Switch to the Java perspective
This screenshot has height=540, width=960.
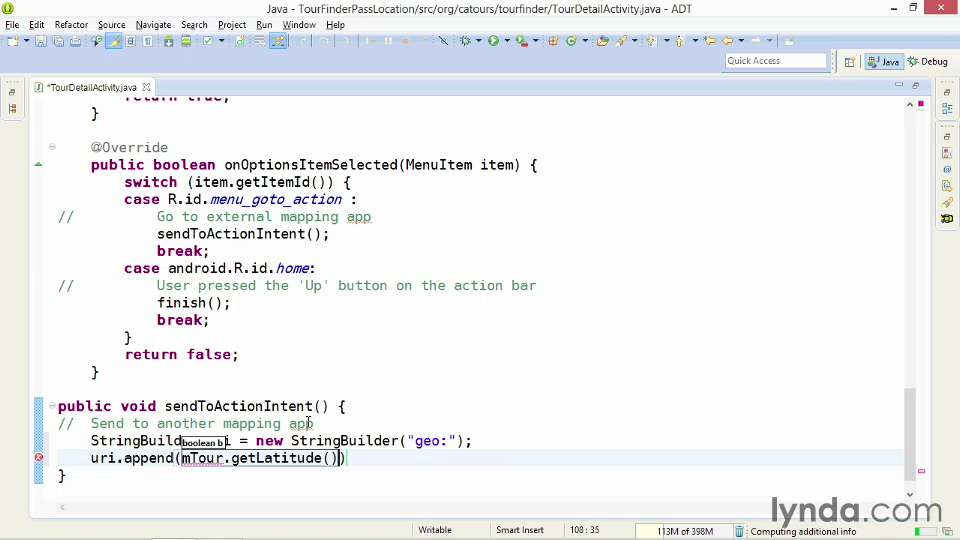[x=883, y=61]
